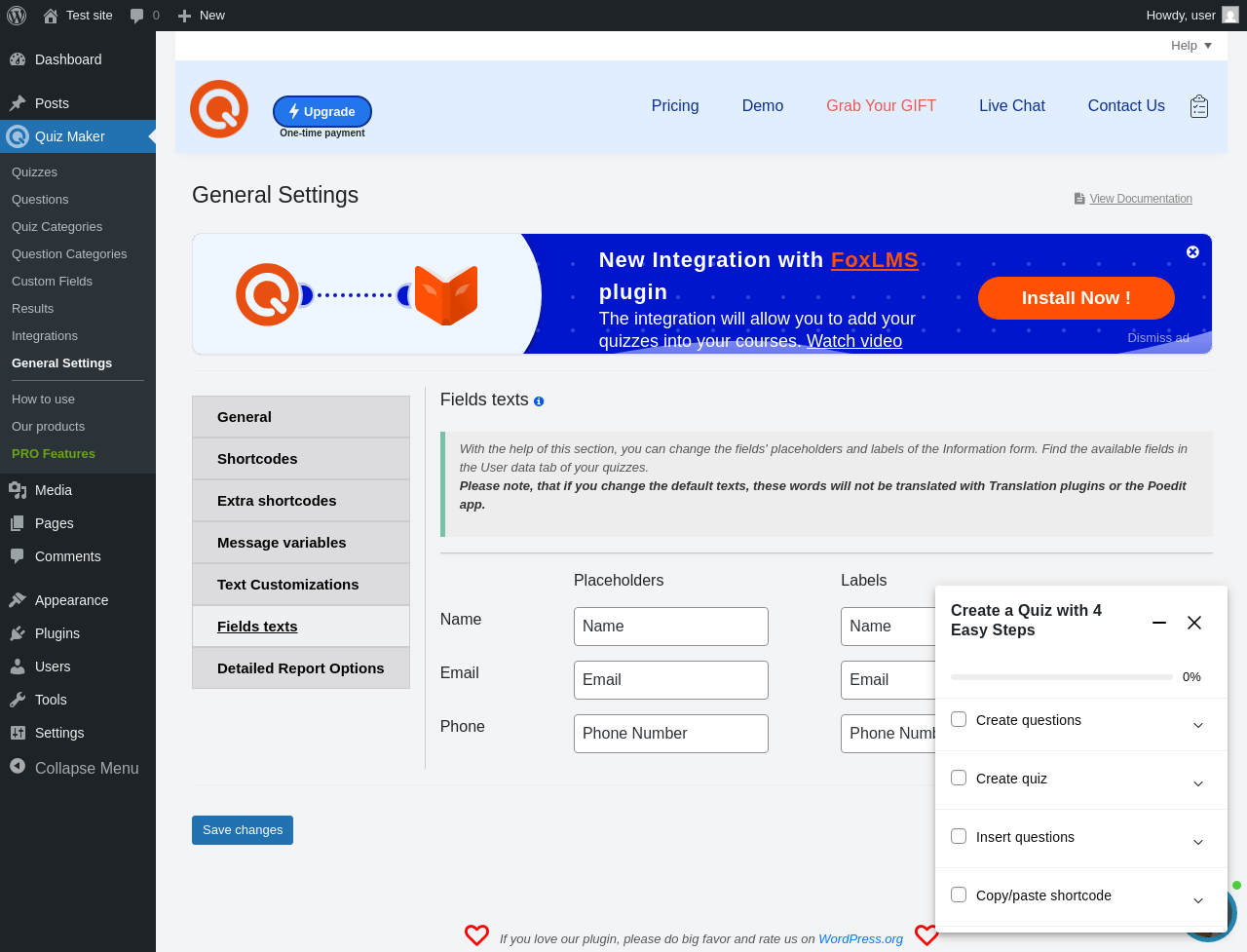Click the Save changes button

click(243, 830)
